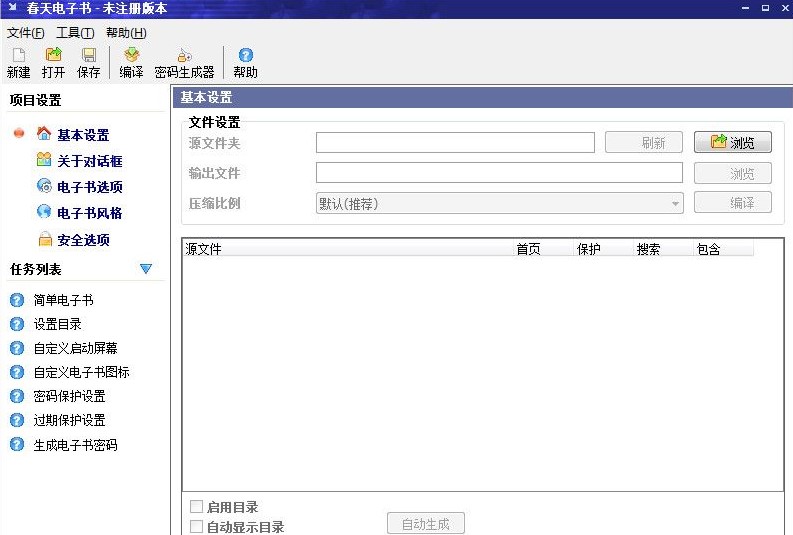The height and width of the screenshot is (535, 793).
Task: Click the 首页 column header
Action: tap(544, 249)
